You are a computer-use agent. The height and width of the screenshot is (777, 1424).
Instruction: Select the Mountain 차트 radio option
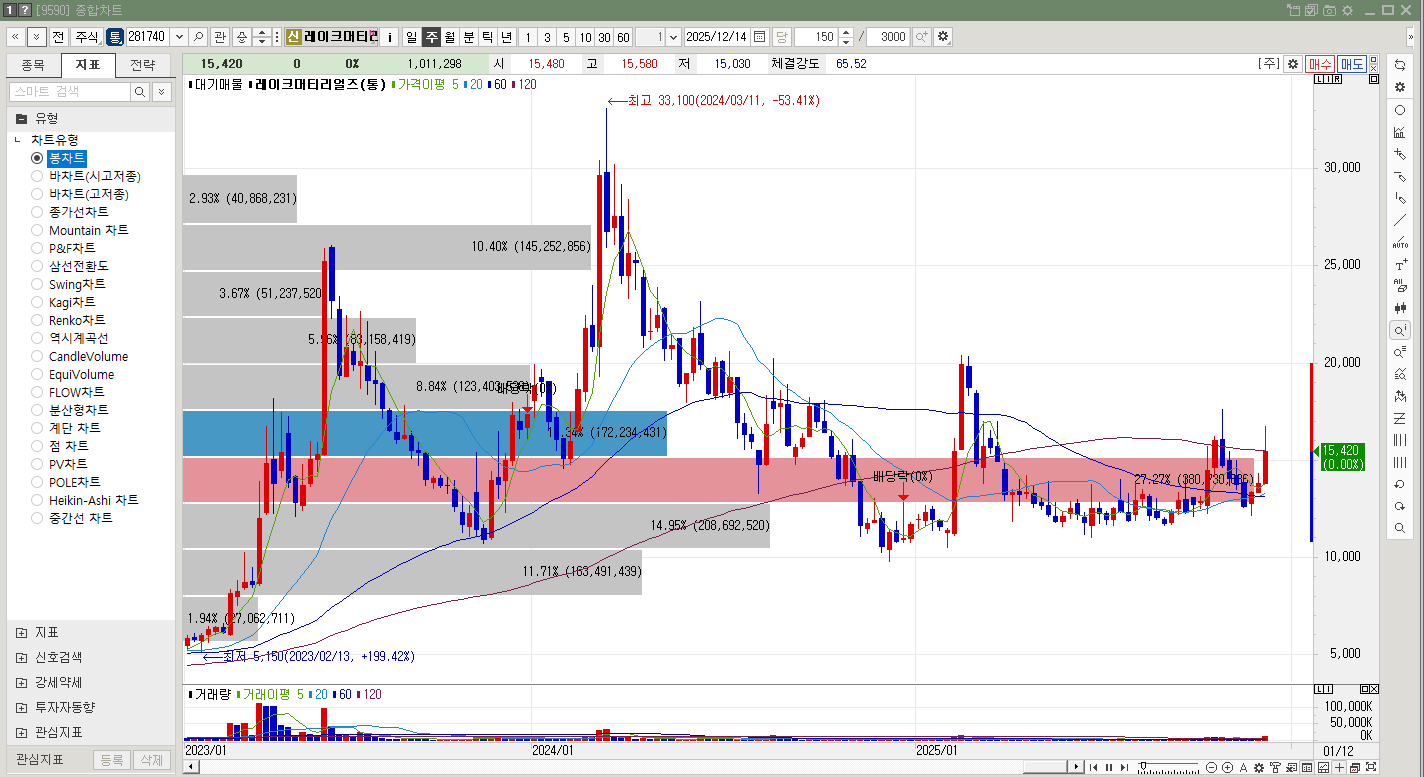point(38,230)
